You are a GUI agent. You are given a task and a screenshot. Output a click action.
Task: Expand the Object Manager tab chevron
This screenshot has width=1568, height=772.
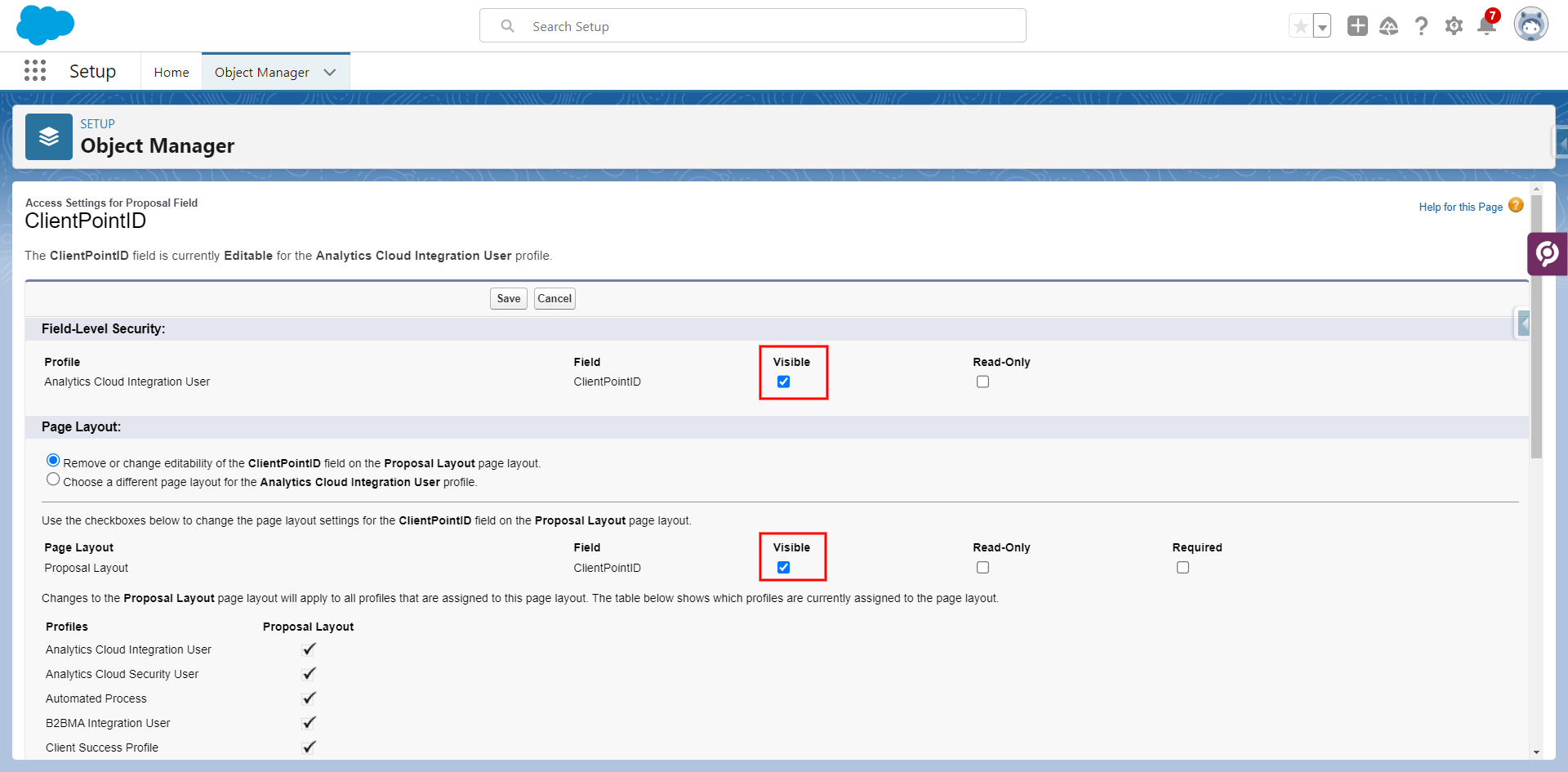pyautogui.click(x=330, y=72)
